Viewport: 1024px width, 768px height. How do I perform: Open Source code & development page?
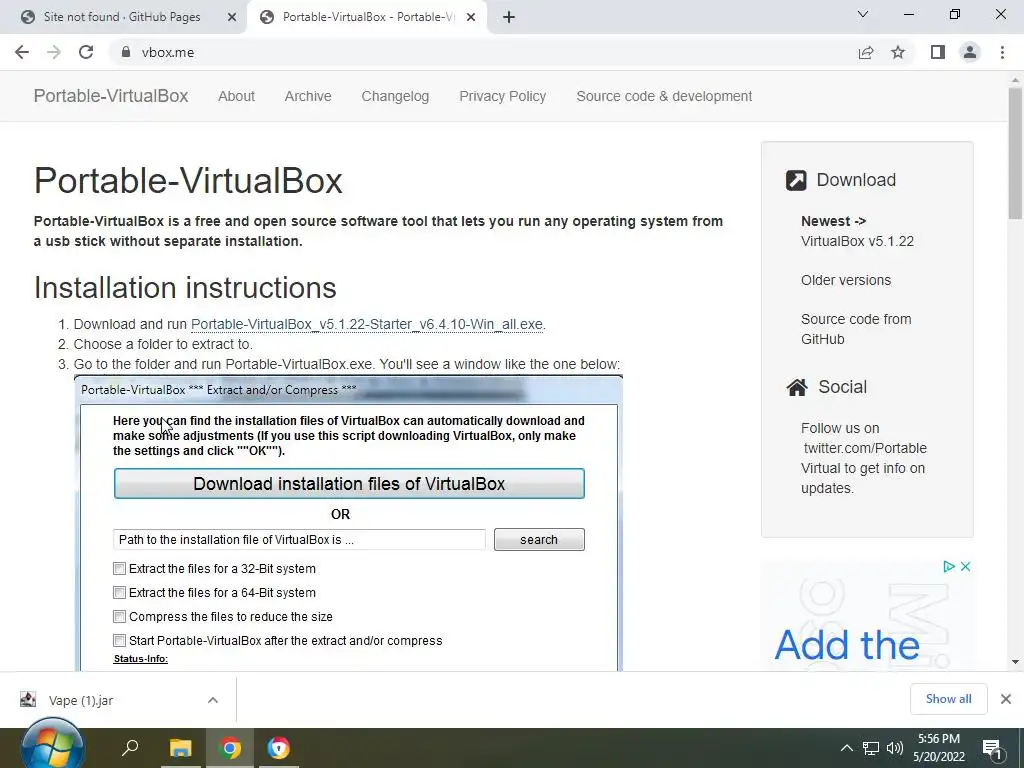coord(664,96)
